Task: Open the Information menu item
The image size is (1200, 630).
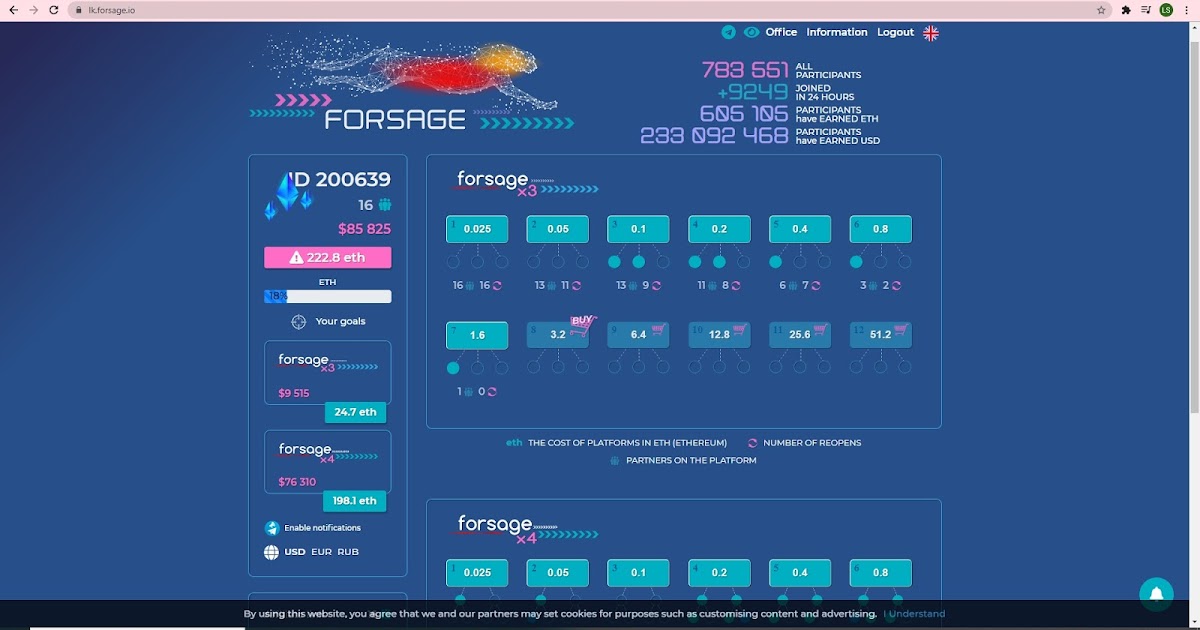Action: point(837,32)
